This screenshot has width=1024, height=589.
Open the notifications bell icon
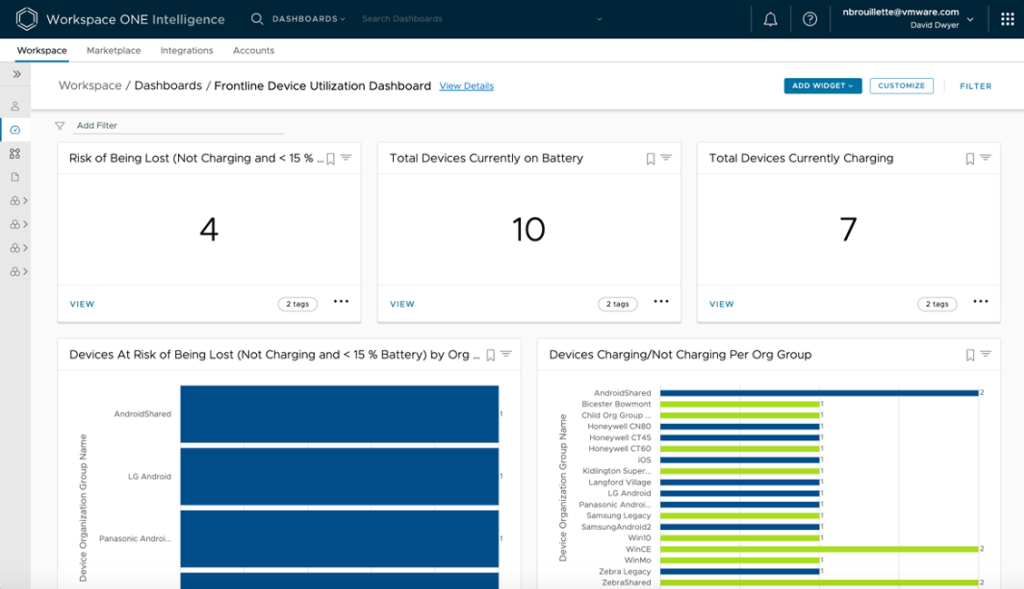tap(770, 19)
